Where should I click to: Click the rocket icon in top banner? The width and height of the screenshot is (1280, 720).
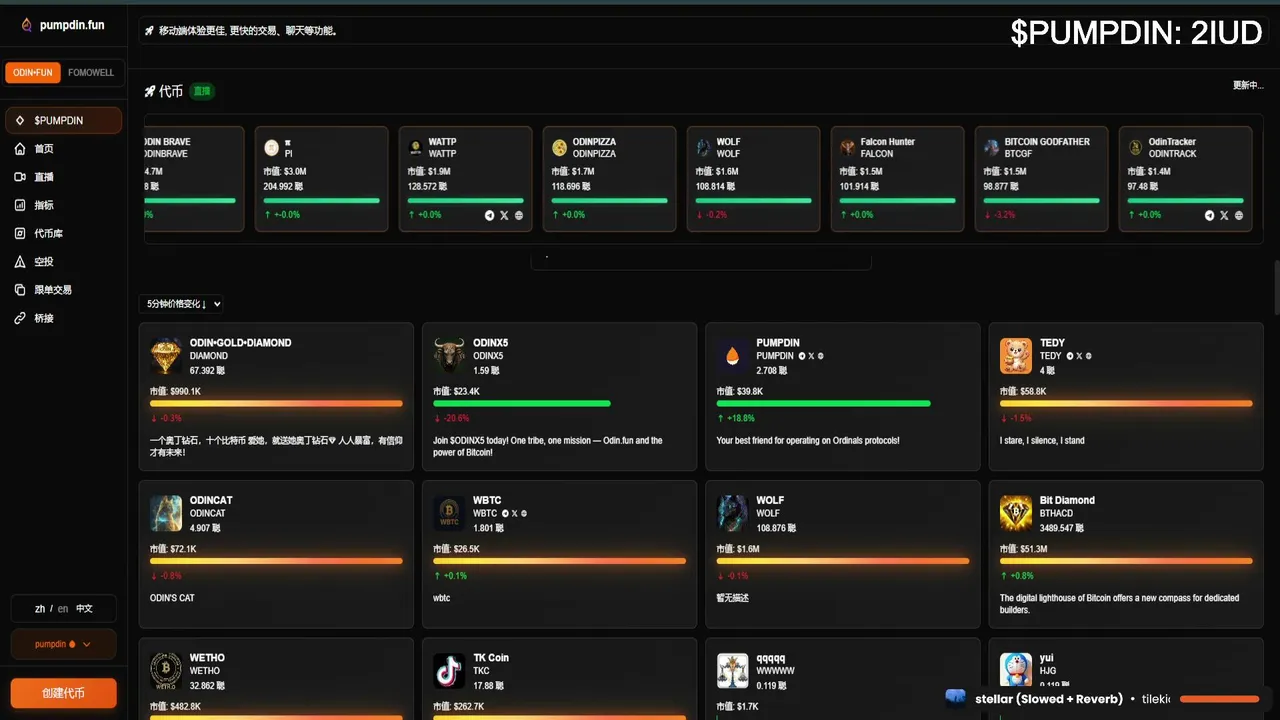click(x=149, y=31)
